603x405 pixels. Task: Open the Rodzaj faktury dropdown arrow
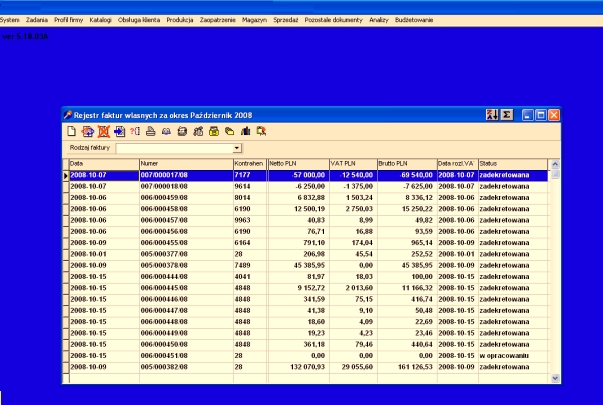pyautogui.click(x=237, y=148)
